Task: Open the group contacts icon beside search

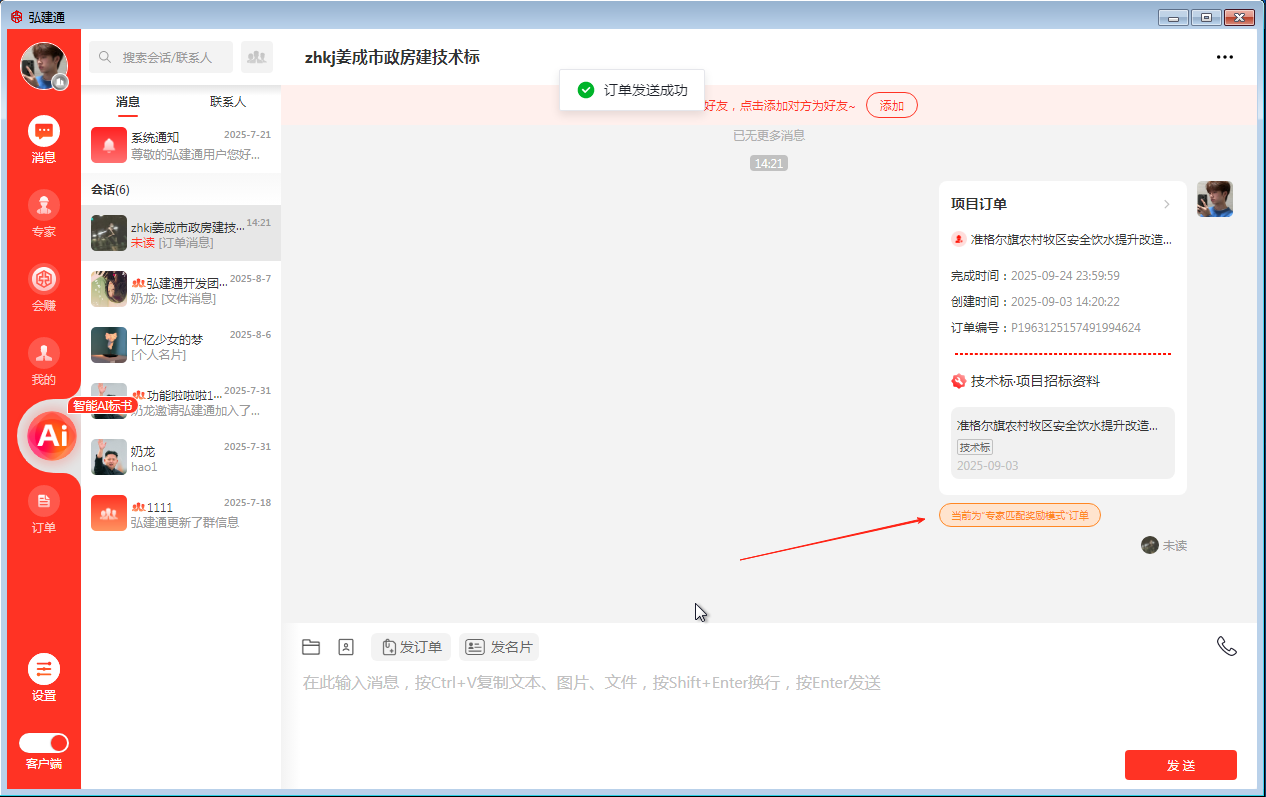Action: [256, 57]
